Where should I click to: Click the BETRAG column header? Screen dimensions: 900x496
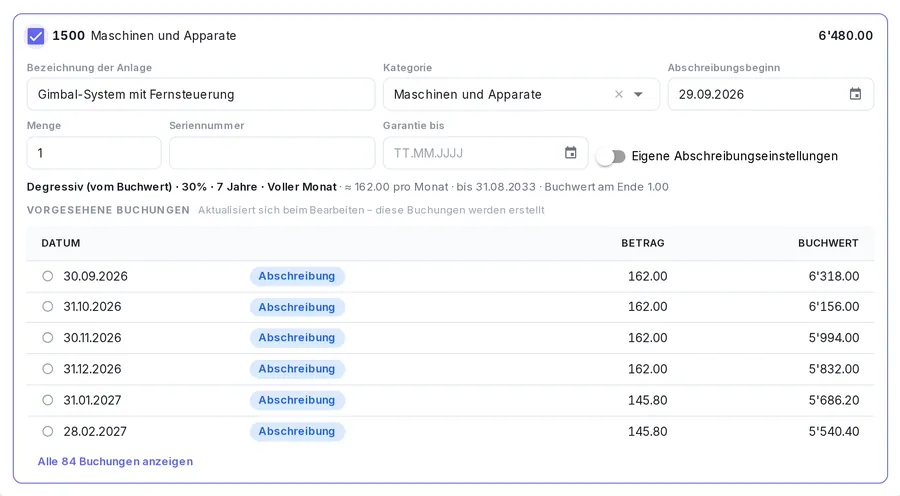643,243
